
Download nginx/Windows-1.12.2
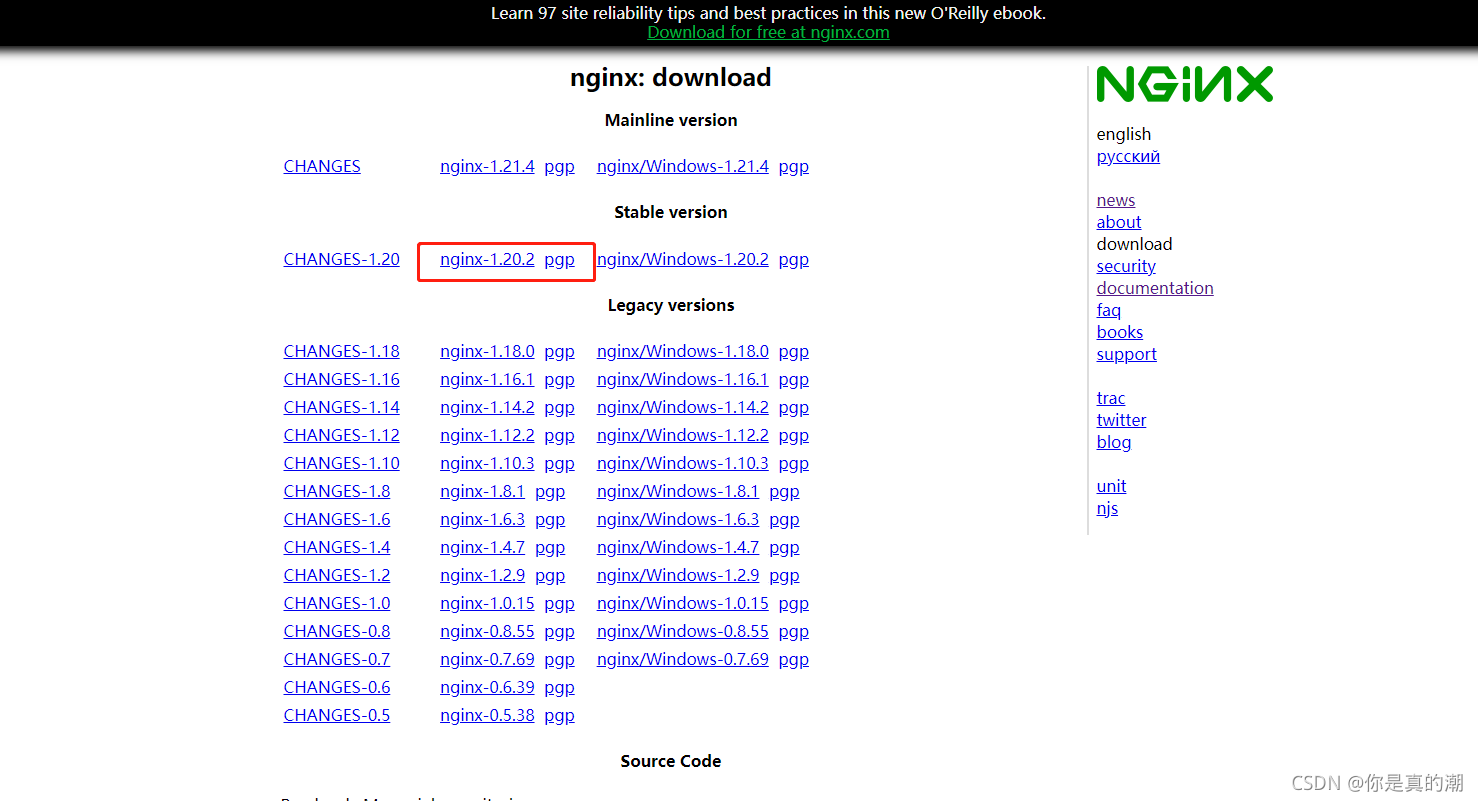pyautogui.click(x=683, y=435)
